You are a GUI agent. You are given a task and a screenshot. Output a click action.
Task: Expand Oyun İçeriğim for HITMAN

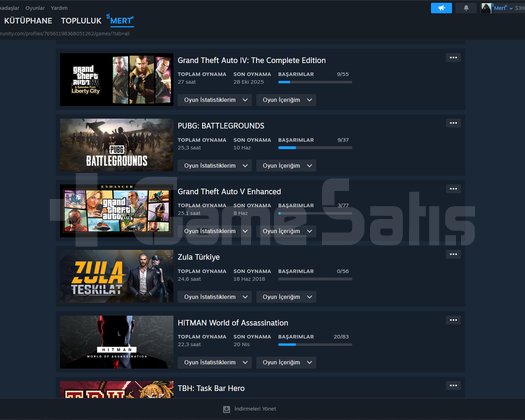[x=286, y=362]
